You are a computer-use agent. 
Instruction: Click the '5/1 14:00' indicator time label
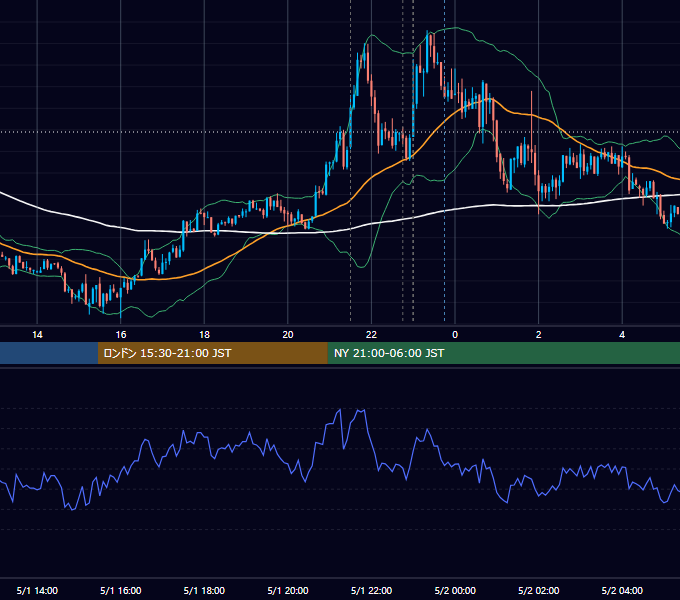37,590
